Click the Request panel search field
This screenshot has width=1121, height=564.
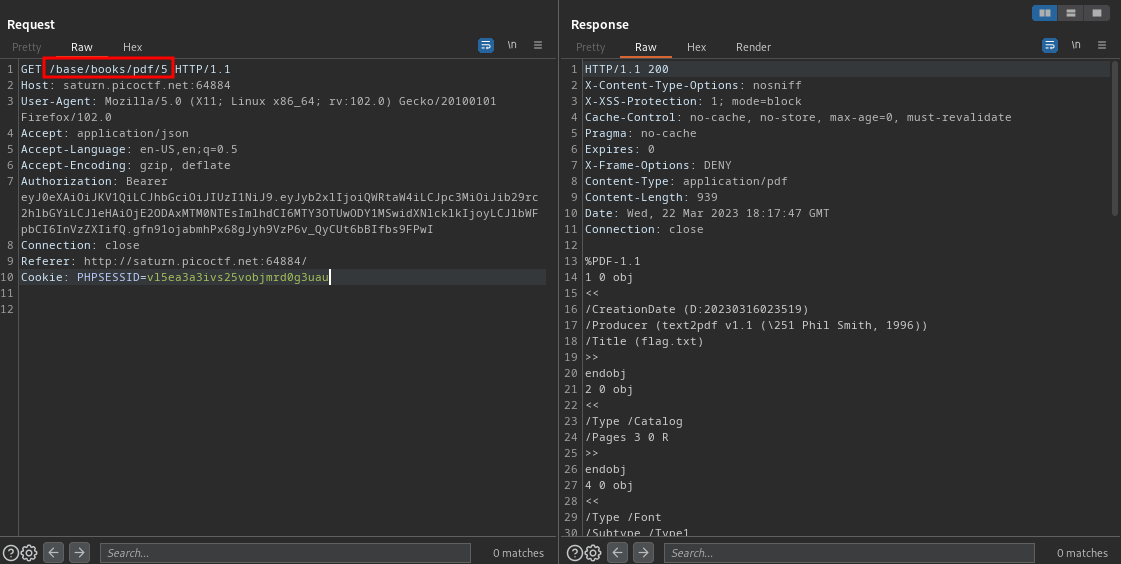(x=285, y=553)
